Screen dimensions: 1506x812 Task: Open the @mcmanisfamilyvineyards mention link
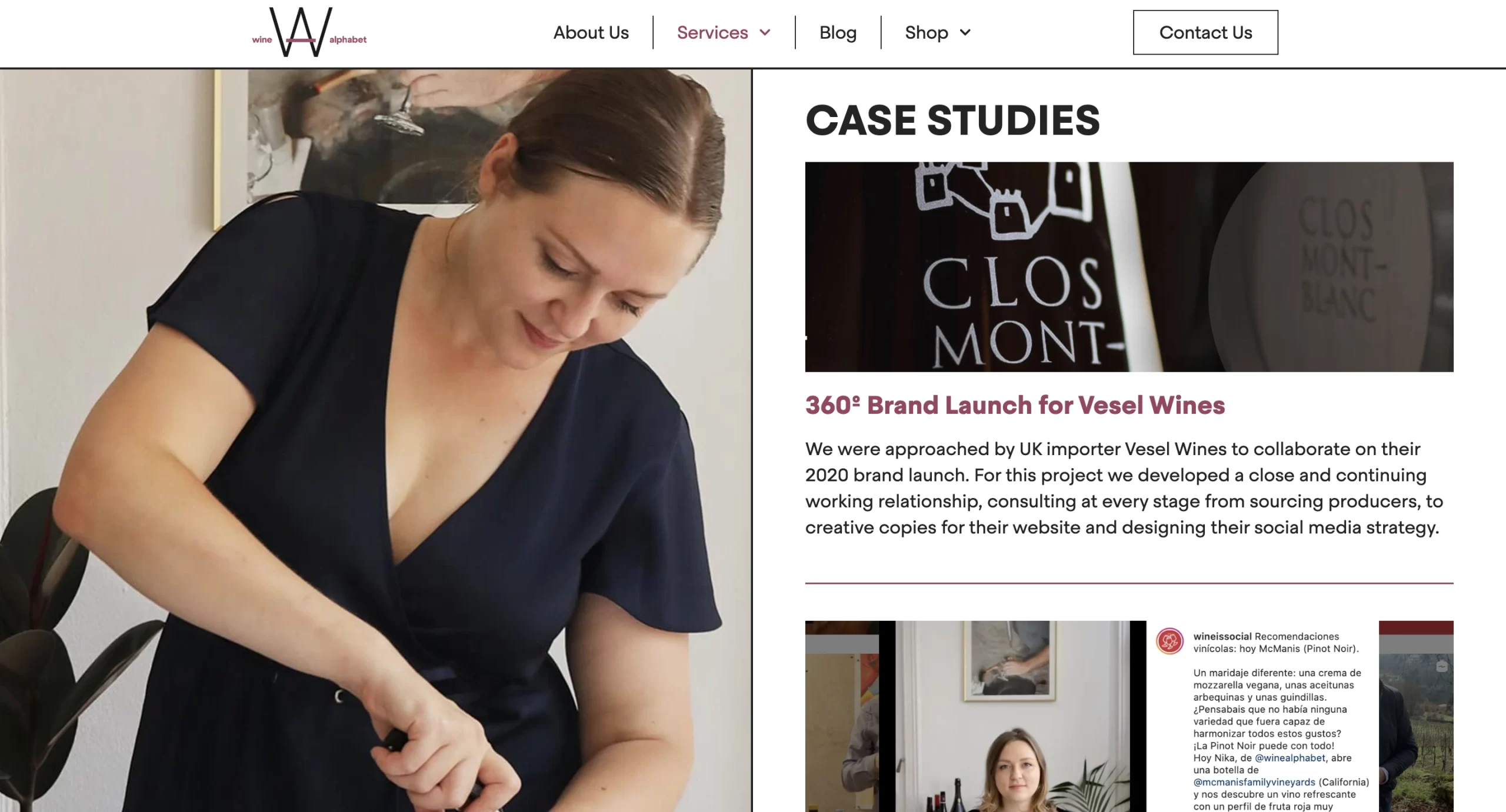[1254, 782]
